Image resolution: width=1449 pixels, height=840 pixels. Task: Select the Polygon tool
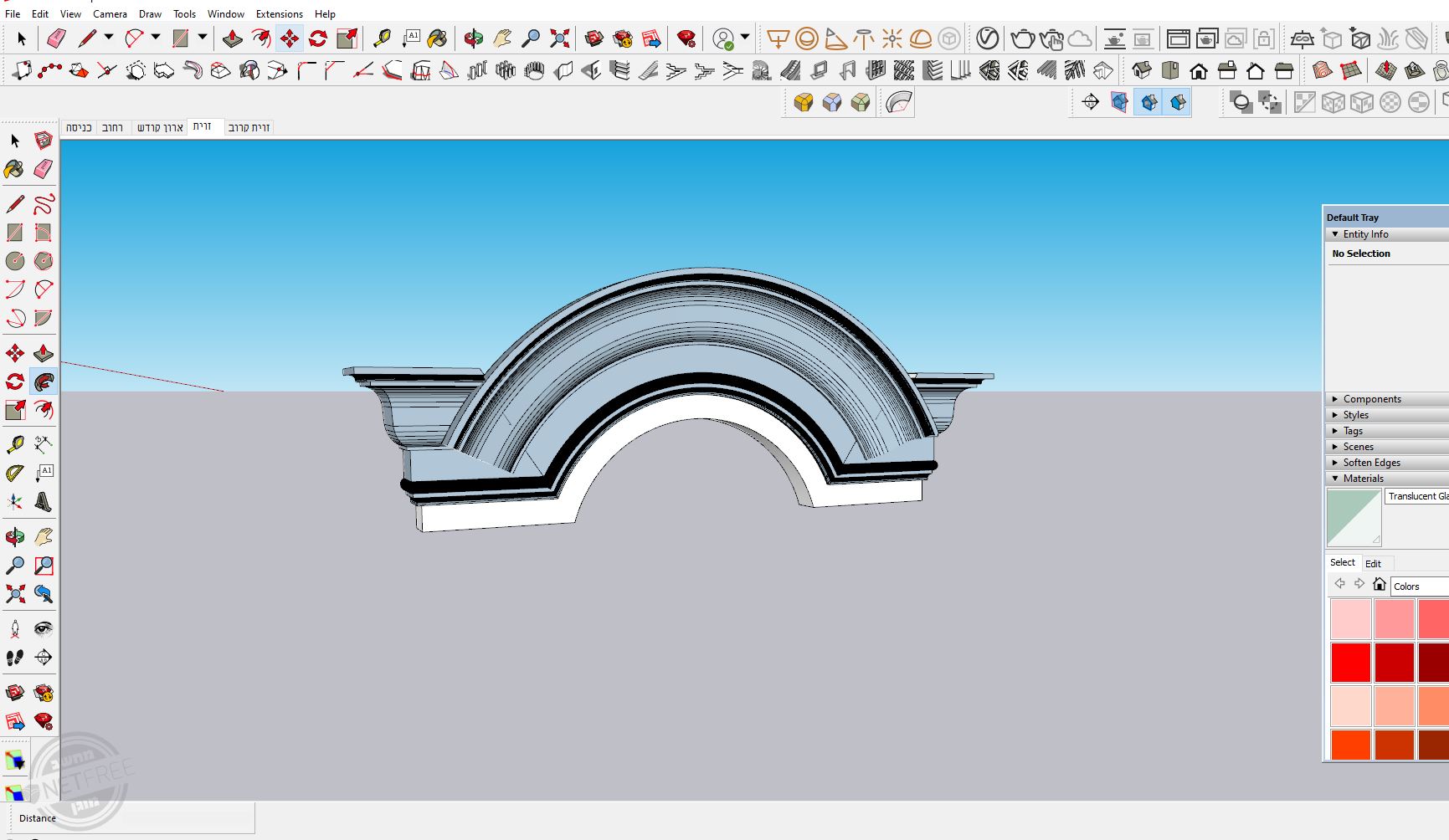coord(44,261)
